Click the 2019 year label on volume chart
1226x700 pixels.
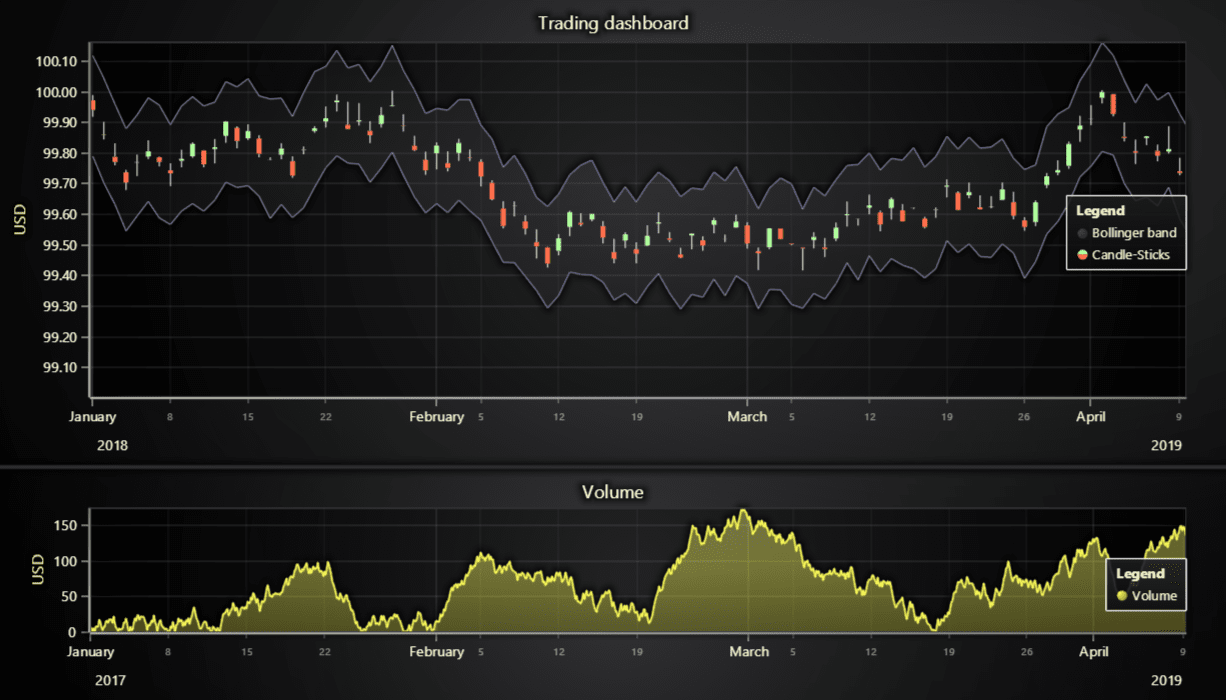[1166, 679]
